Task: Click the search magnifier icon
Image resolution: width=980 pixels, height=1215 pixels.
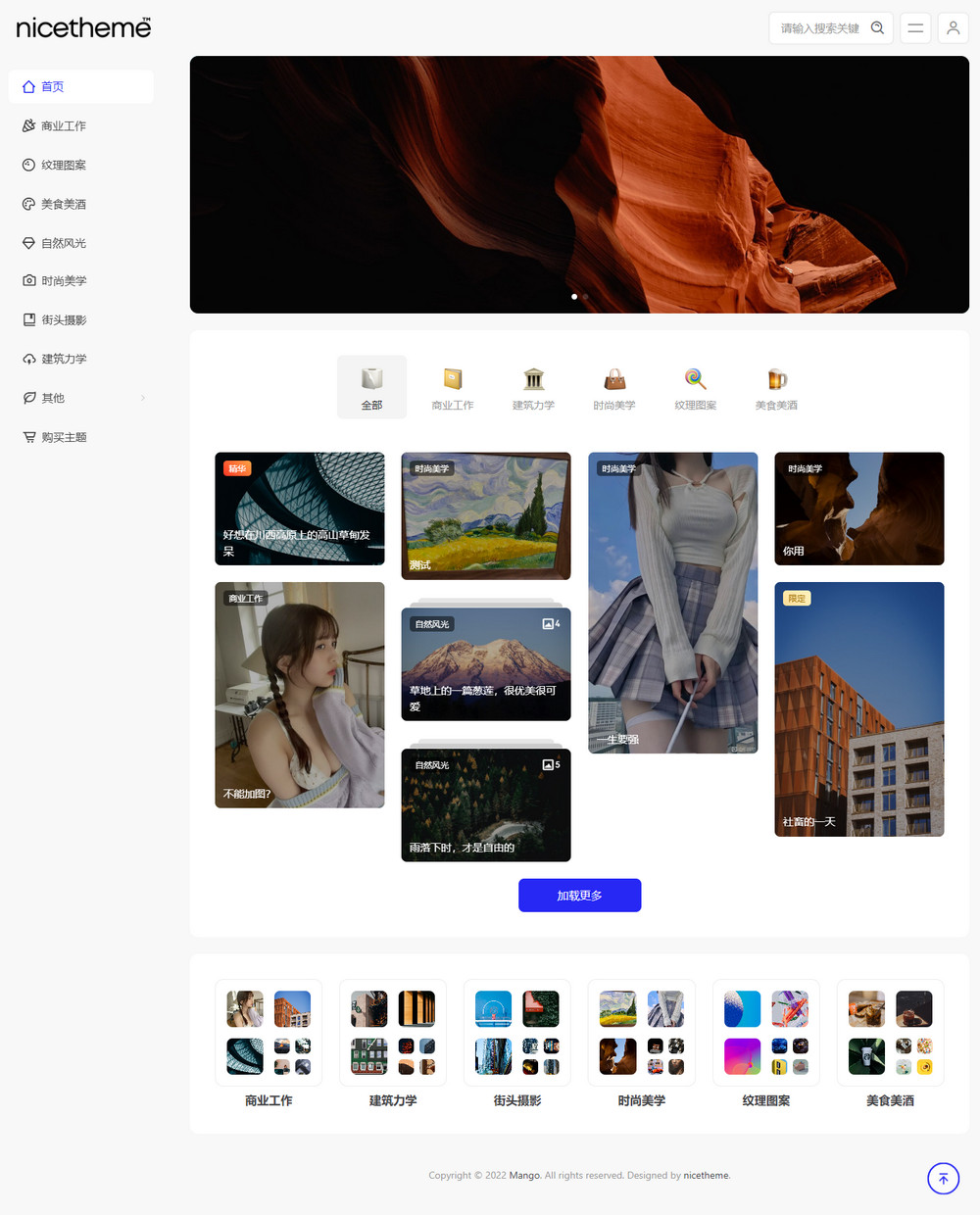Action: click(x=877, y=28)
